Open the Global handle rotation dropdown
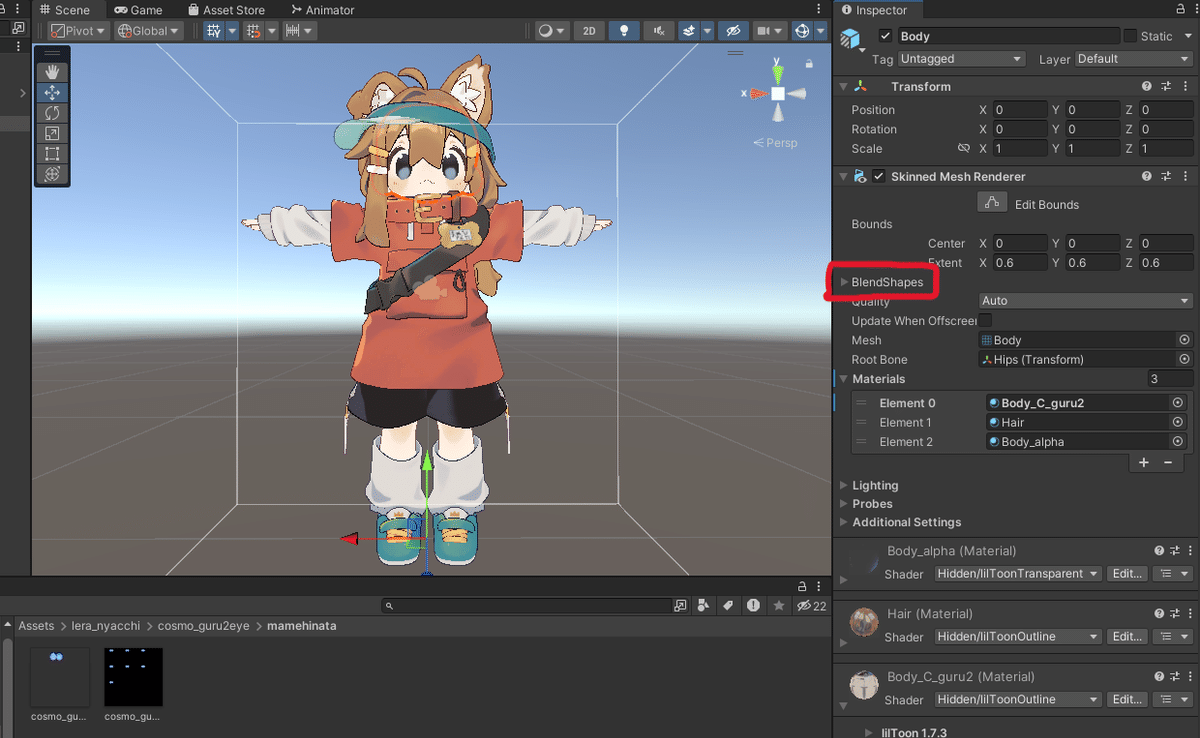 click(x=149, y=31)
